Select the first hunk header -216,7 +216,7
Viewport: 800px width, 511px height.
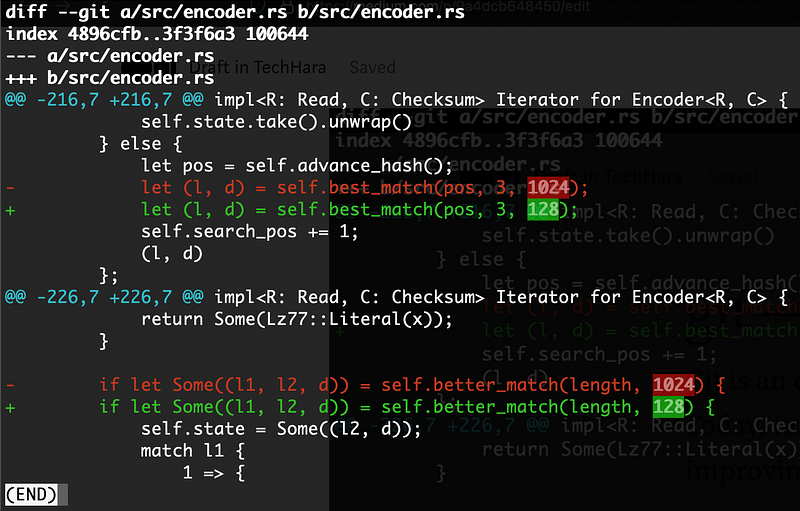pos(104,99)
